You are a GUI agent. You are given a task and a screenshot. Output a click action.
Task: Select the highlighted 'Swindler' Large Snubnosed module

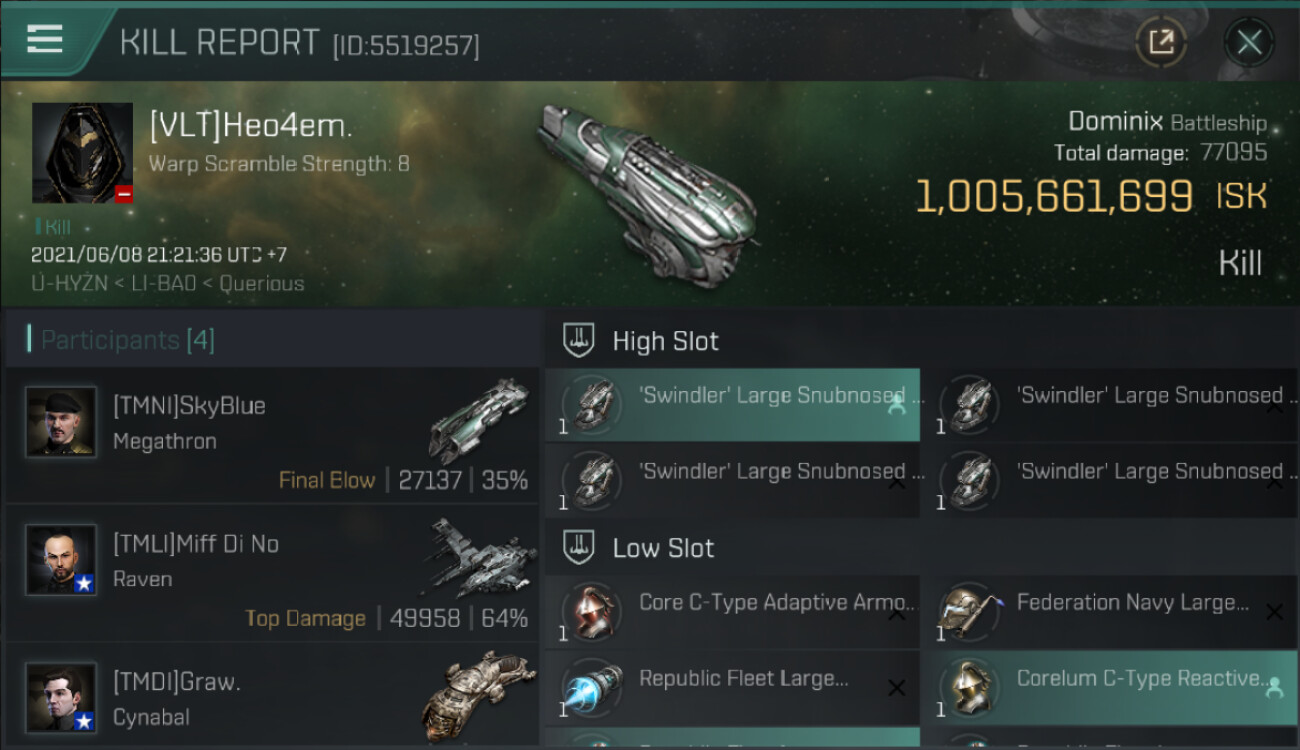[732, 405]
